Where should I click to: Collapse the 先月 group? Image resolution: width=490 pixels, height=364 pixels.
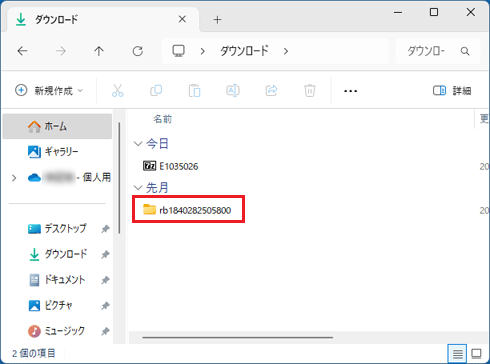point(138,188)
